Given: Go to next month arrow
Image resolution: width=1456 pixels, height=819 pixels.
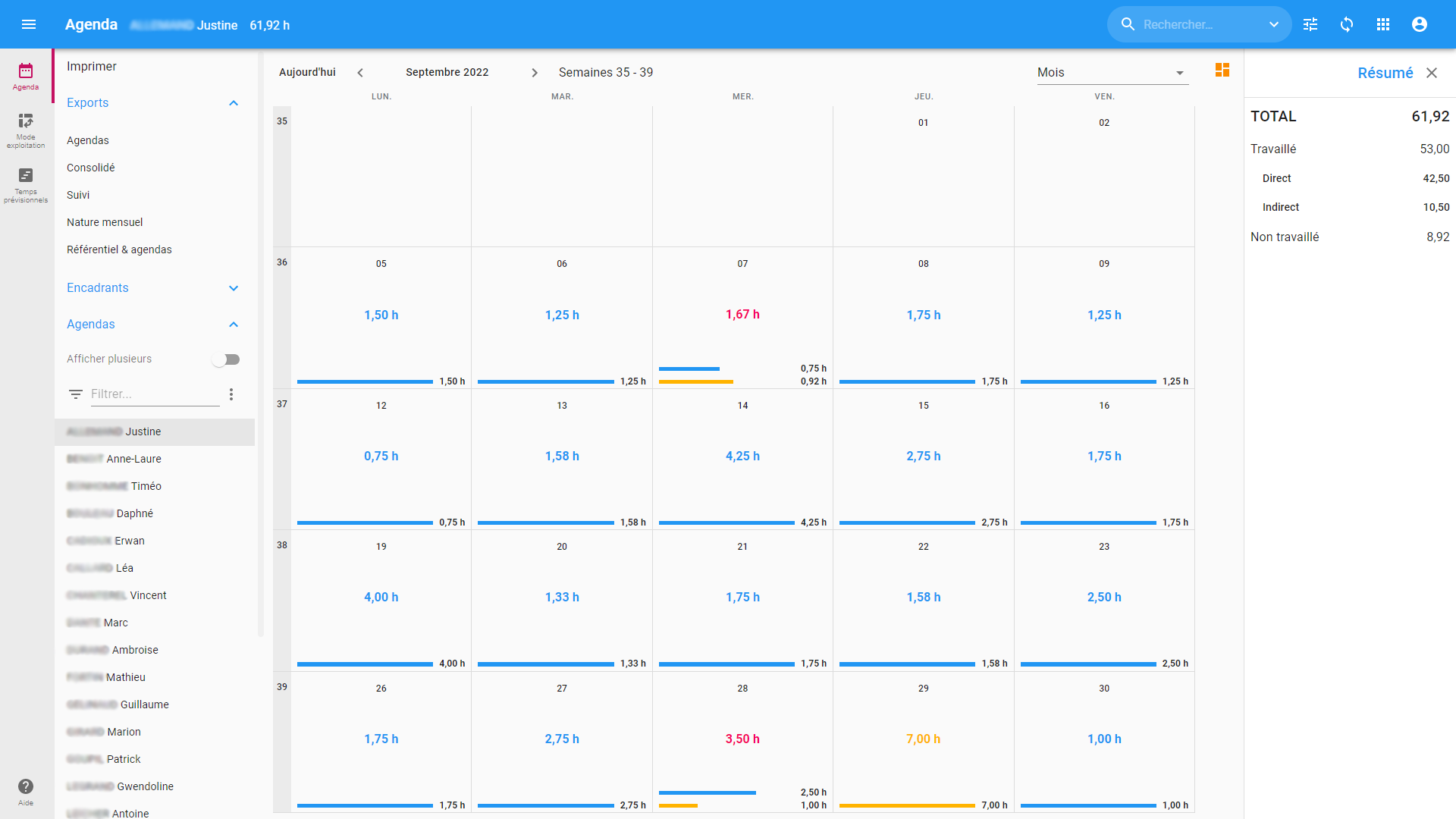Looking at the screenshot, I should click(x=535, y=73).
